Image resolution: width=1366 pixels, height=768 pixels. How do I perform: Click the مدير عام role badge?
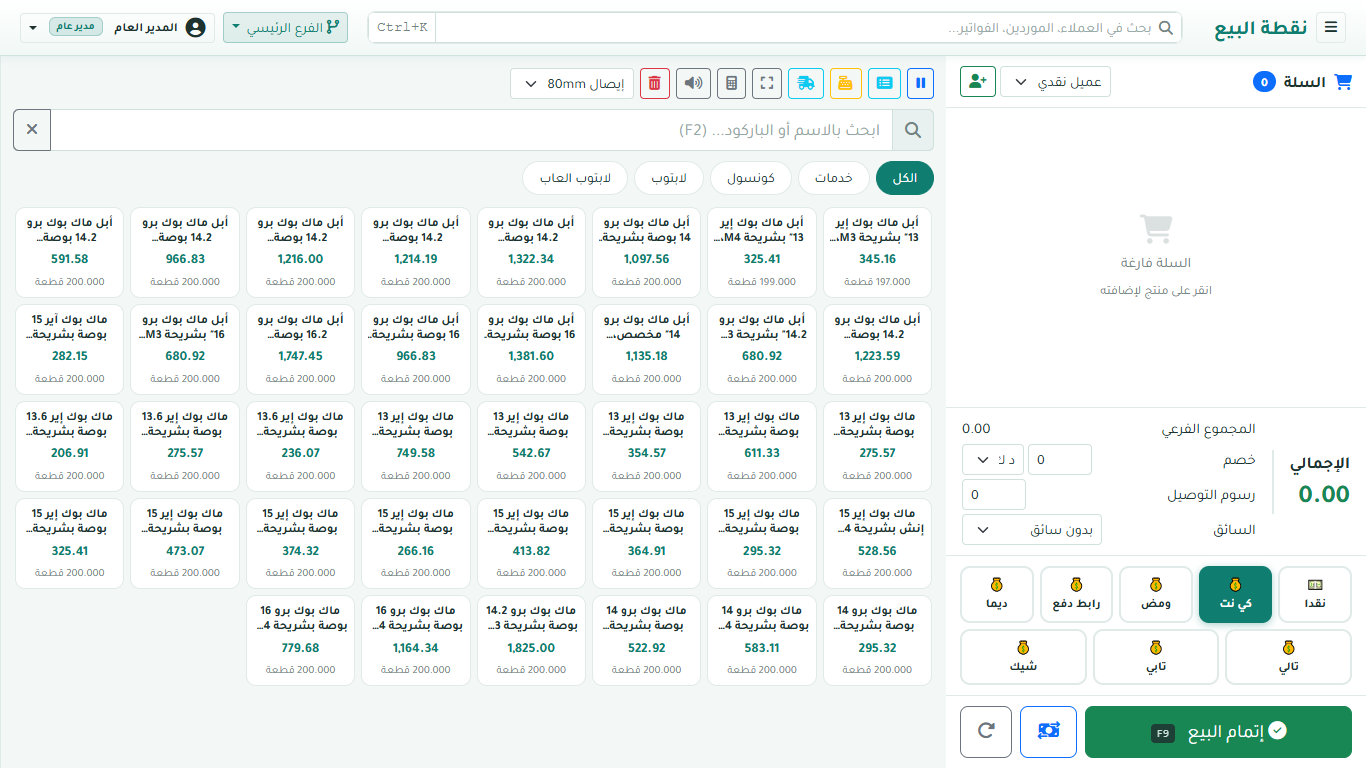coord(76,26)
